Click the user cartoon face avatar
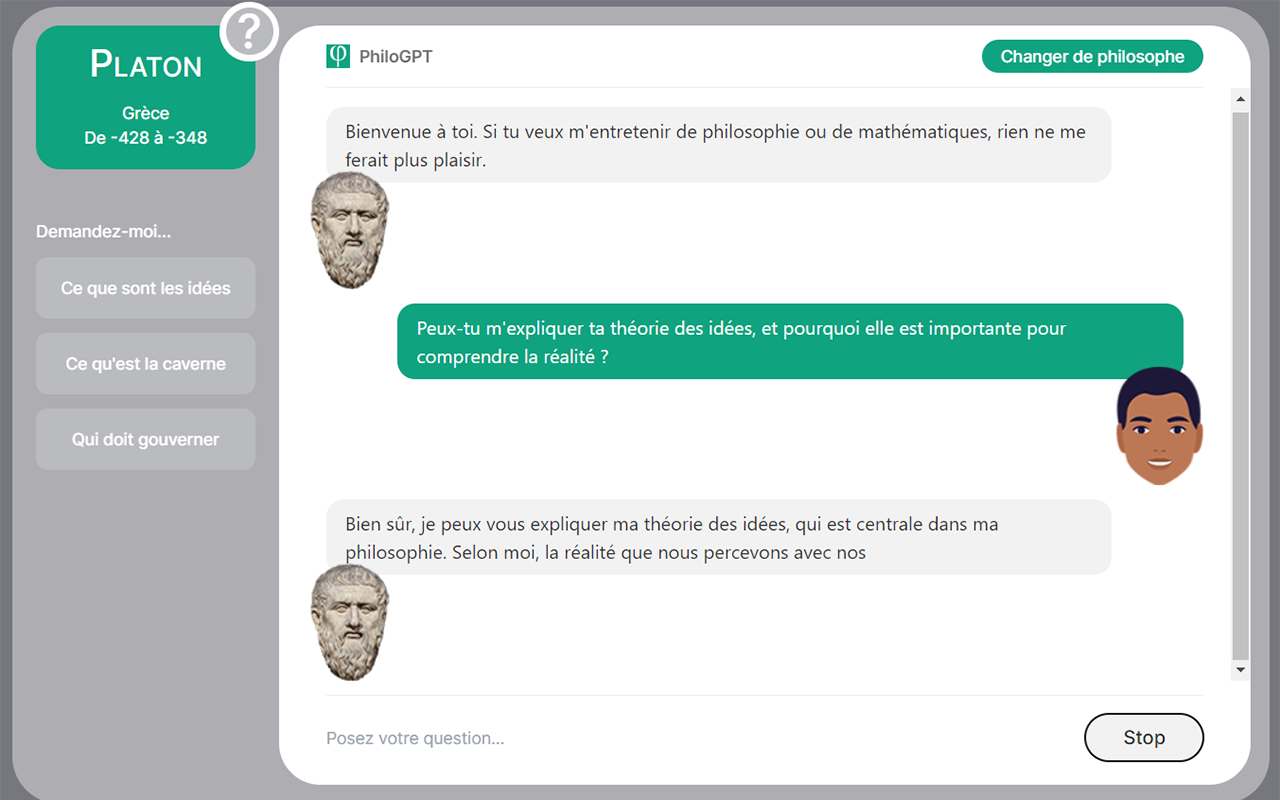This screenshot has width=1280, height=800. click(1159, 426)
